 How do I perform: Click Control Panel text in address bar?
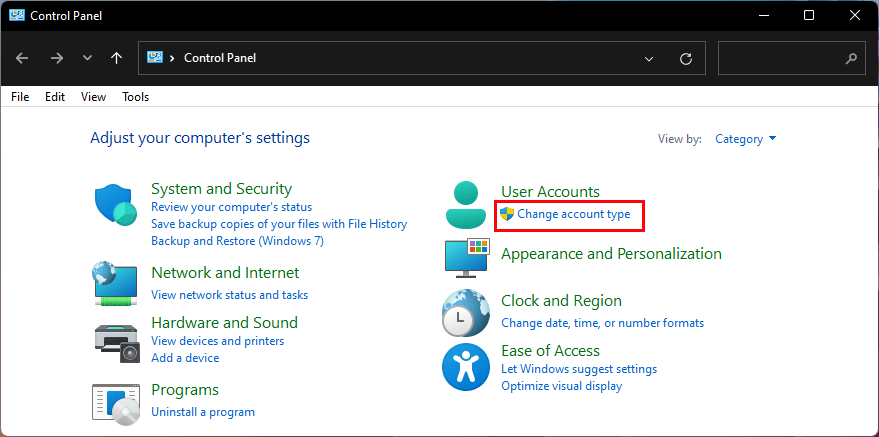[x=220, y=58]
